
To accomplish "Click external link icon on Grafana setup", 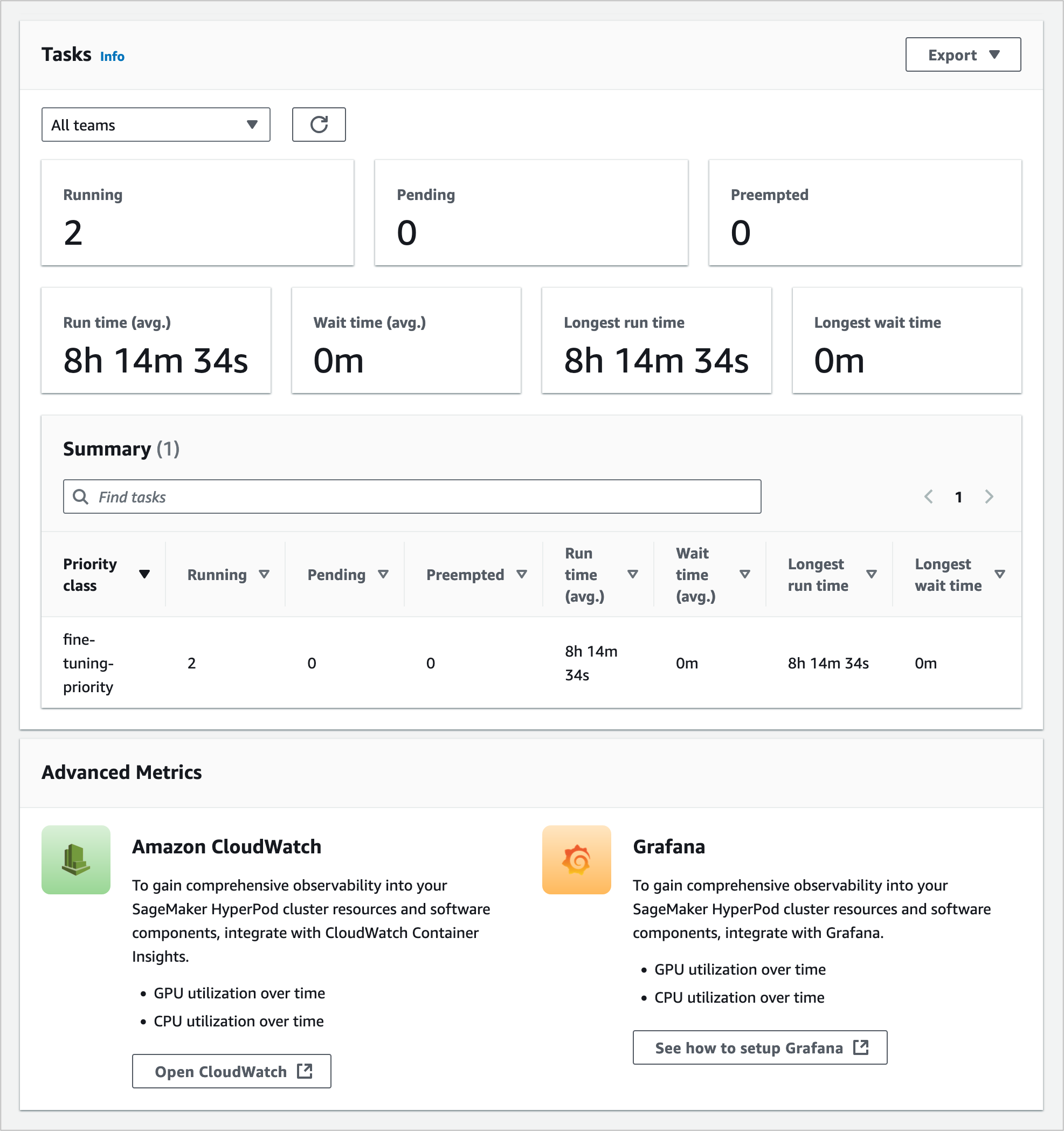I will click(861, 1047).
